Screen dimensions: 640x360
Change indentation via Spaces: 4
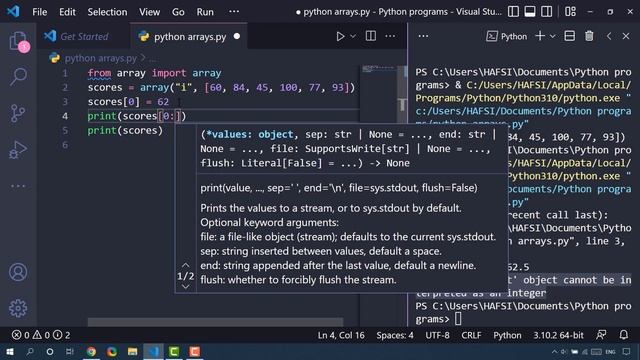(x=395, y=335)
